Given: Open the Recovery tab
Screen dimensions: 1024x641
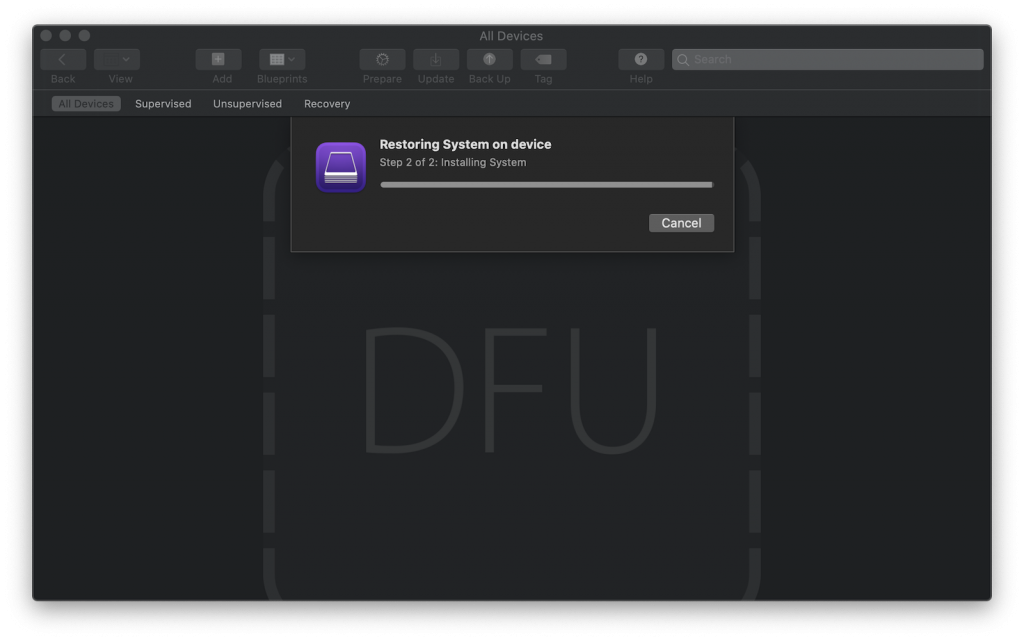Looking at the screenshot, I should pyautogui.click(x=326, y=103).
